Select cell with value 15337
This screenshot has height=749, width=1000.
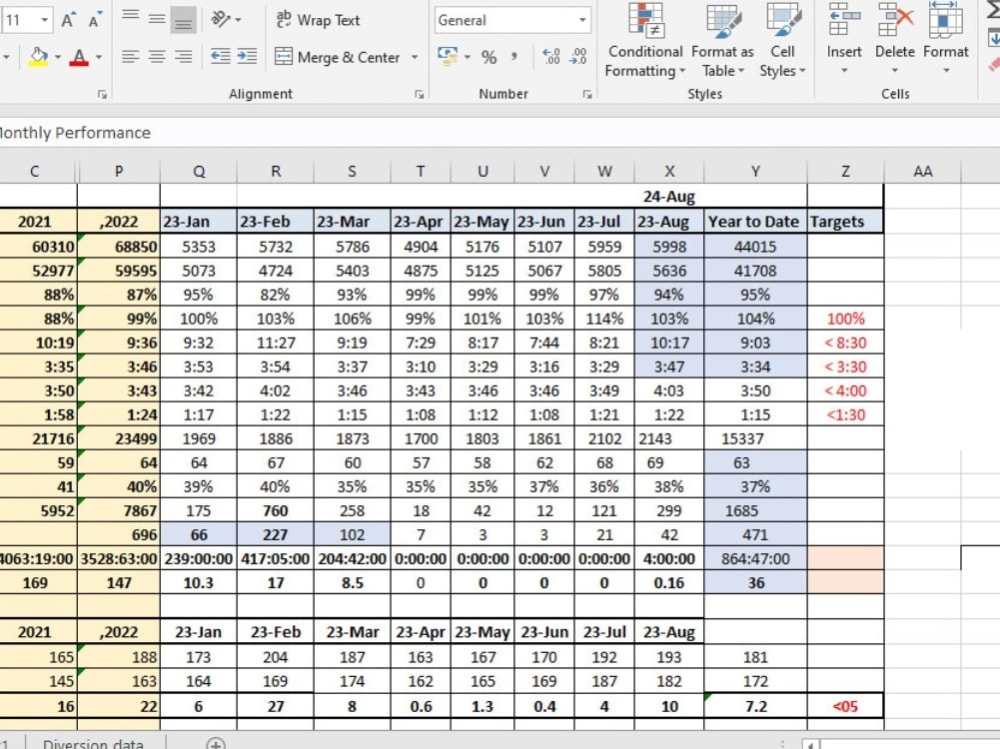755,438
